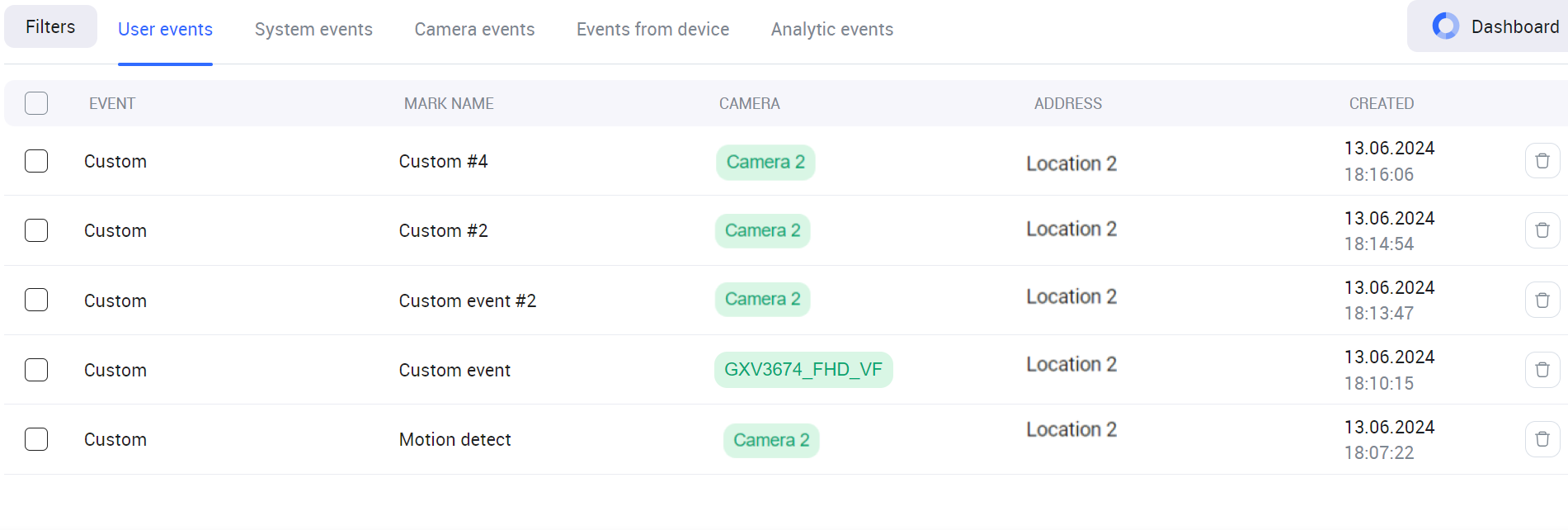This screenshot has width=1568, height=530.
Task: Delete the Custom event #2 entry
Action: (x=1542, y=300)
